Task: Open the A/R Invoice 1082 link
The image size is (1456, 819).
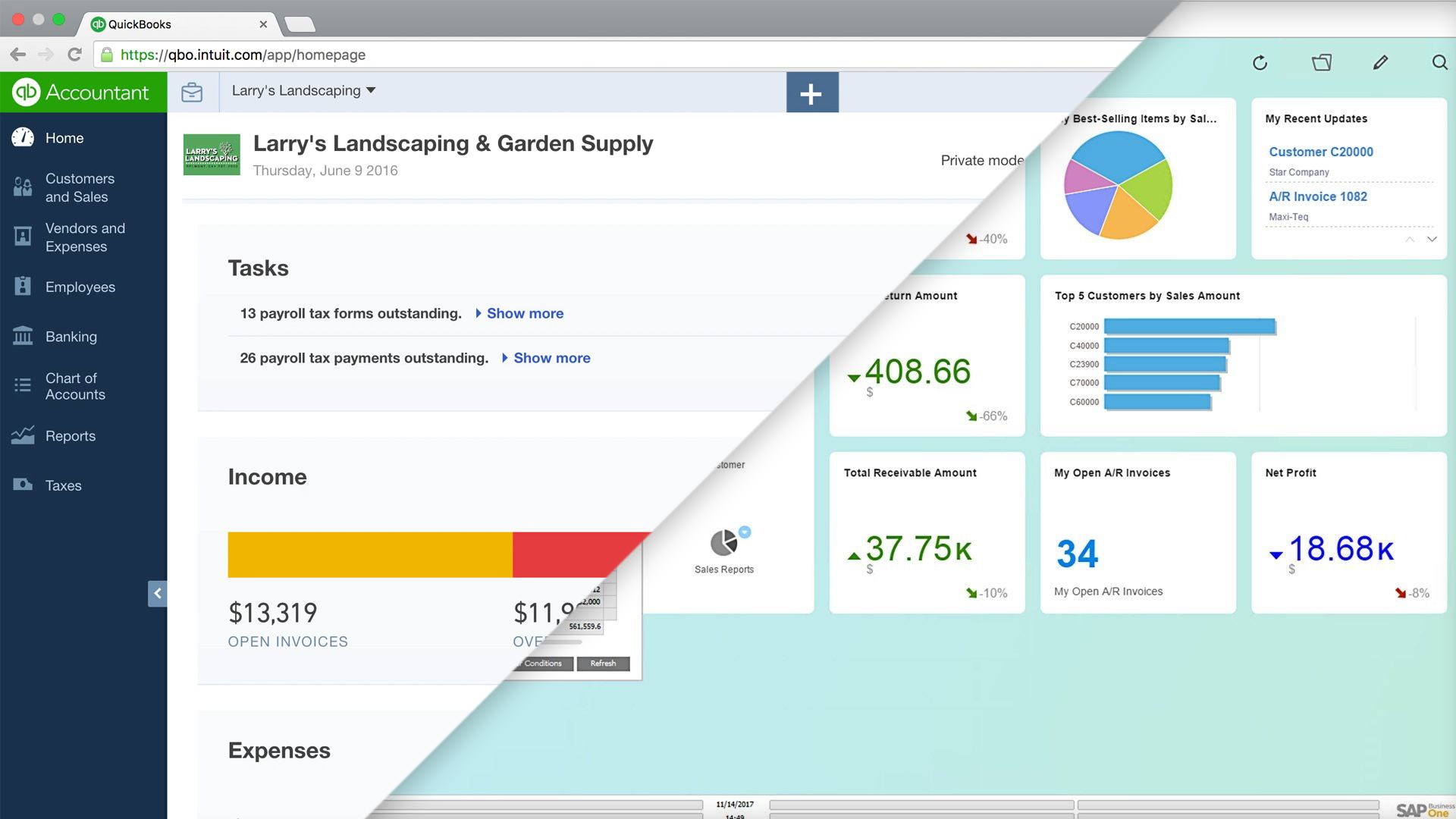Action: point(1318,196)
